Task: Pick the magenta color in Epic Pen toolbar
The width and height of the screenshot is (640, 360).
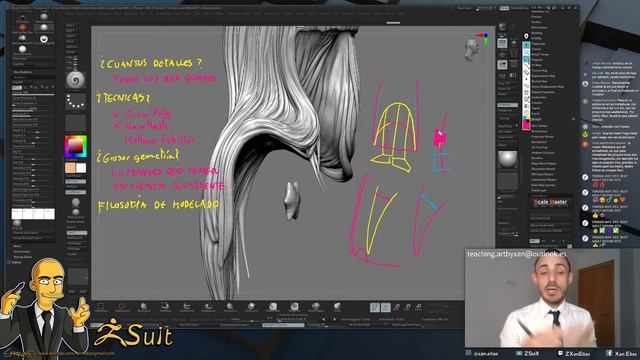Action: pos(526,124)
